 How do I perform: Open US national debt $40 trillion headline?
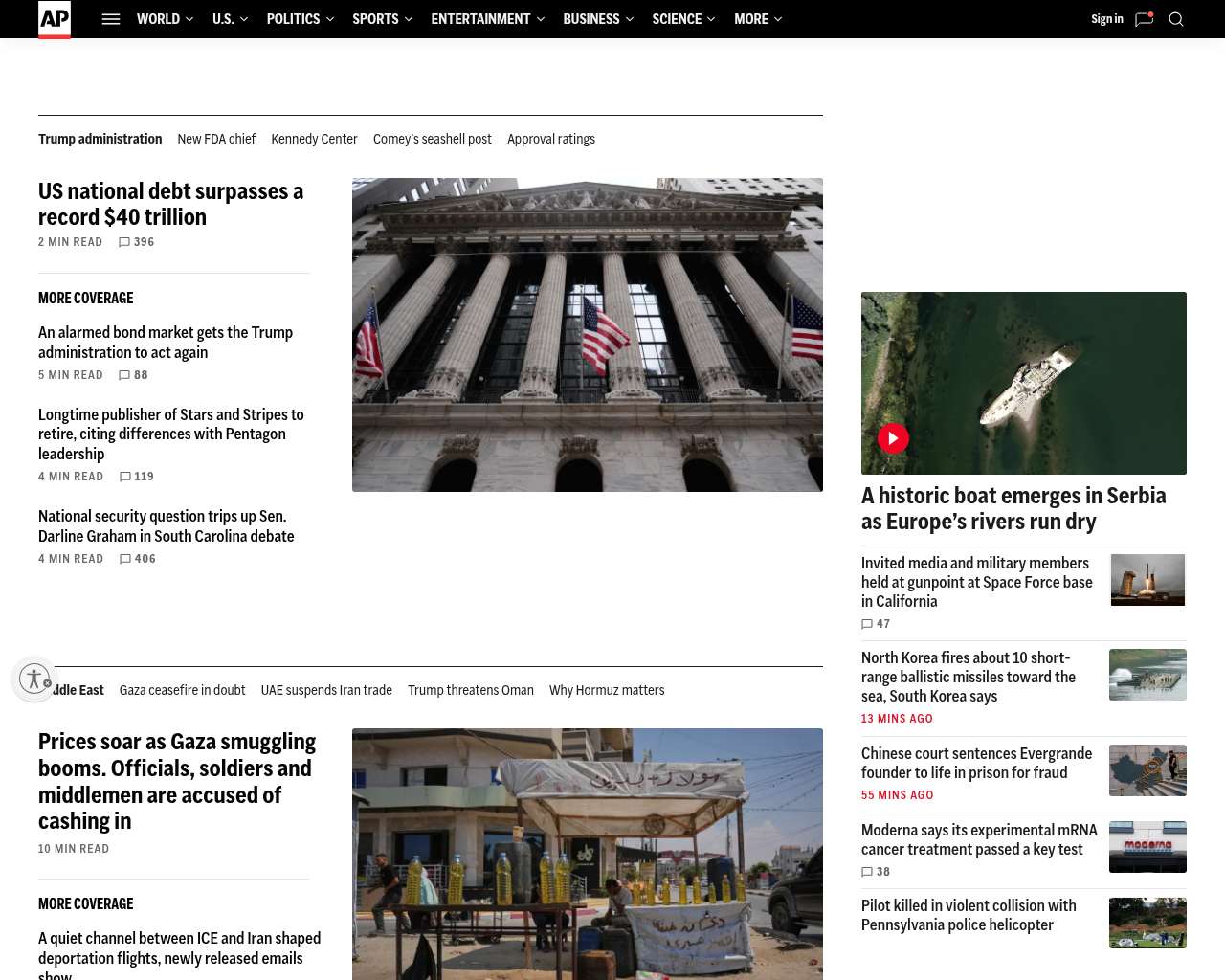click(171, 204)
